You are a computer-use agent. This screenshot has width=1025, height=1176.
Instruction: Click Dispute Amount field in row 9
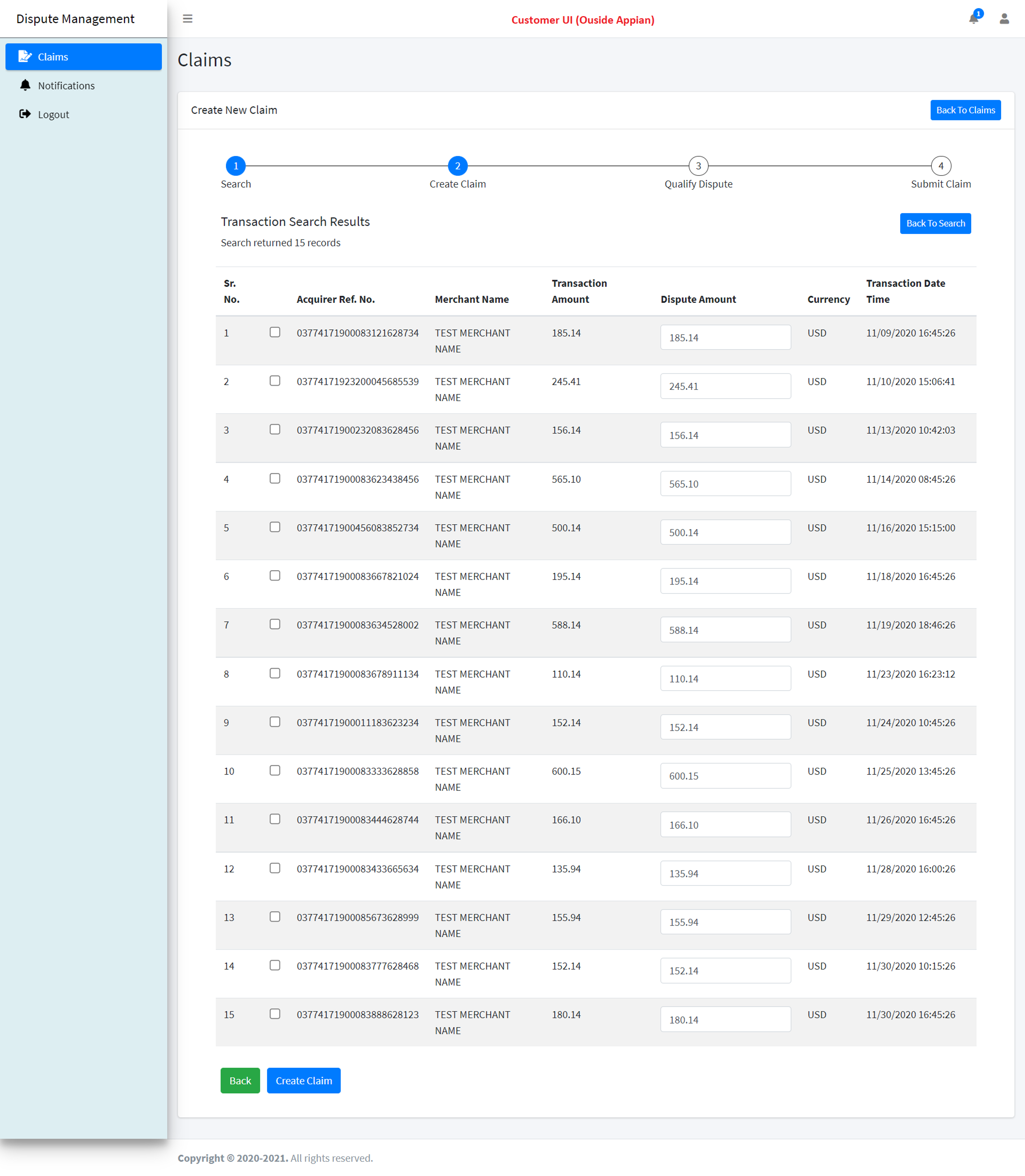tap(725, 728)
